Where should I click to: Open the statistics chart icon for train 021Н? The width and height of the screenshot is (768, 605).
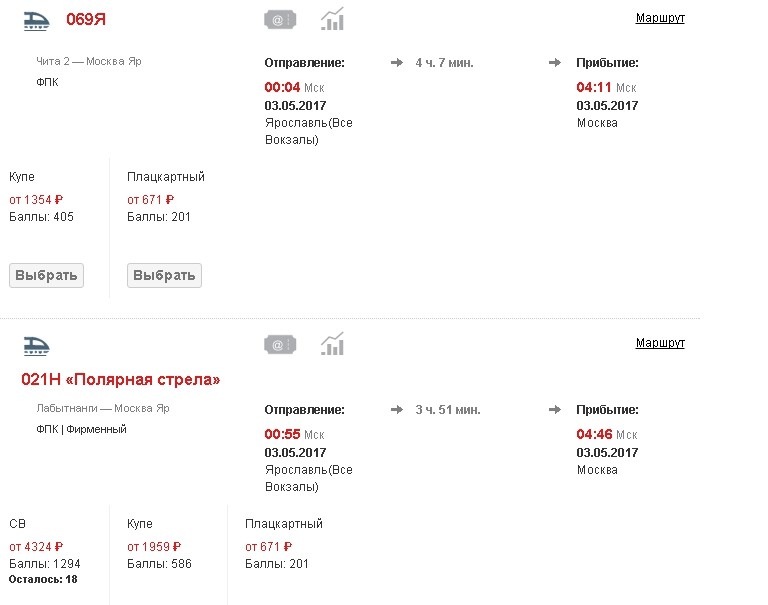(x=332, y=345)
